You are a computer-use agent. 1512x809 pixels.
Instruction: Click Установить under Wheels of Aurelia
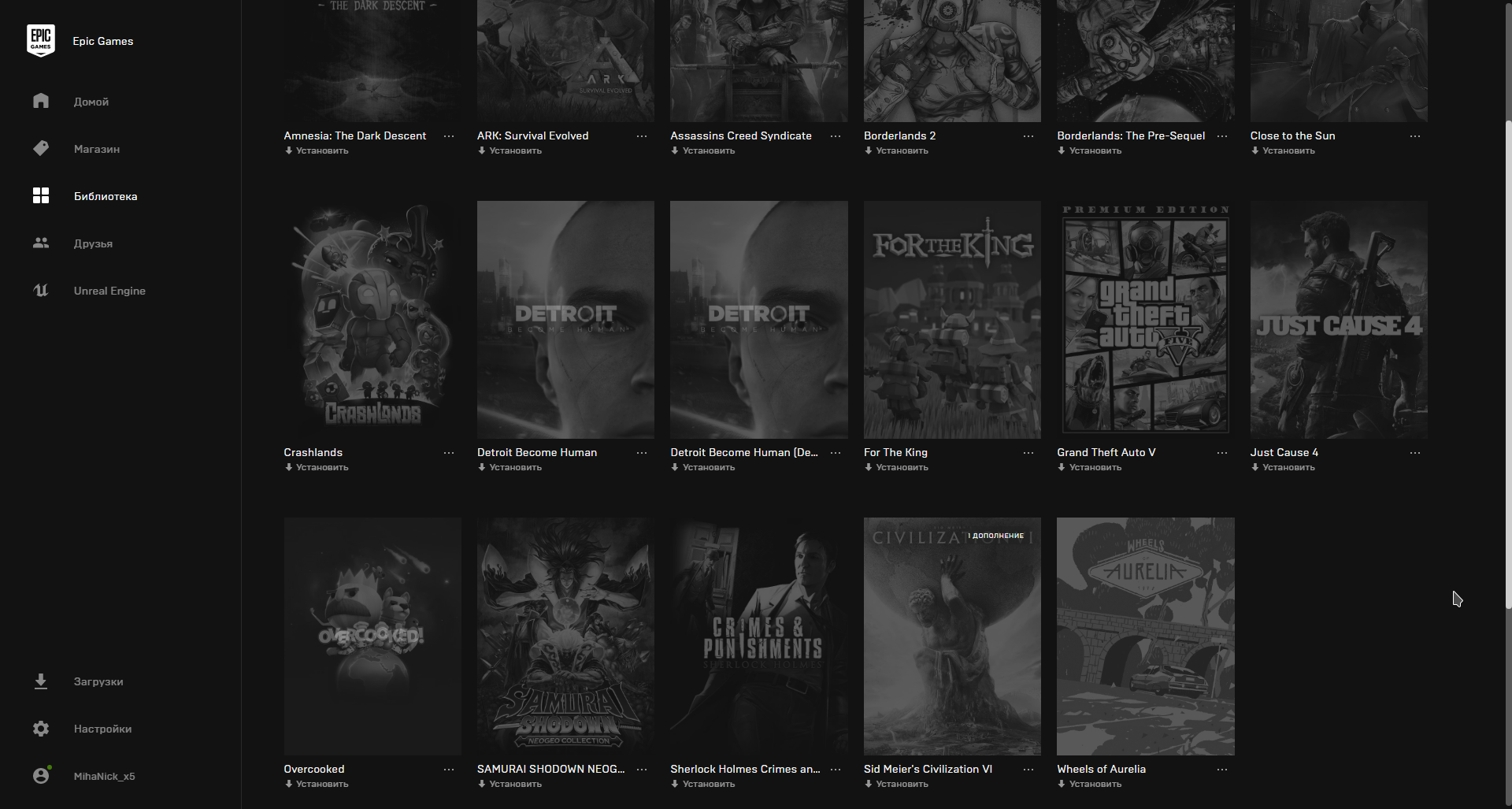coord(1089,784)
